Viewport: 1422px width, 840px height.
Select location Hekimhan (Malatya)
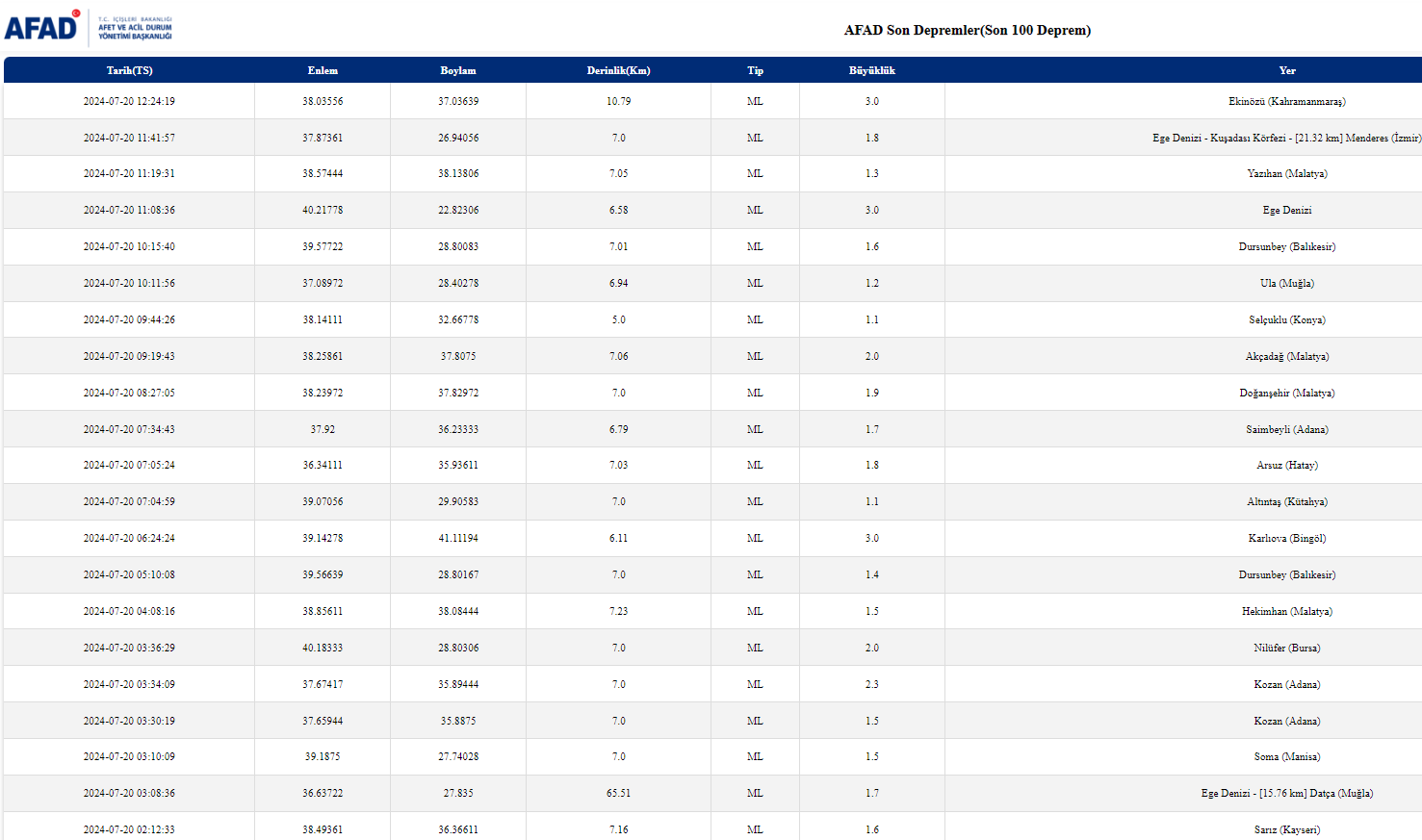pos(1287,611)
